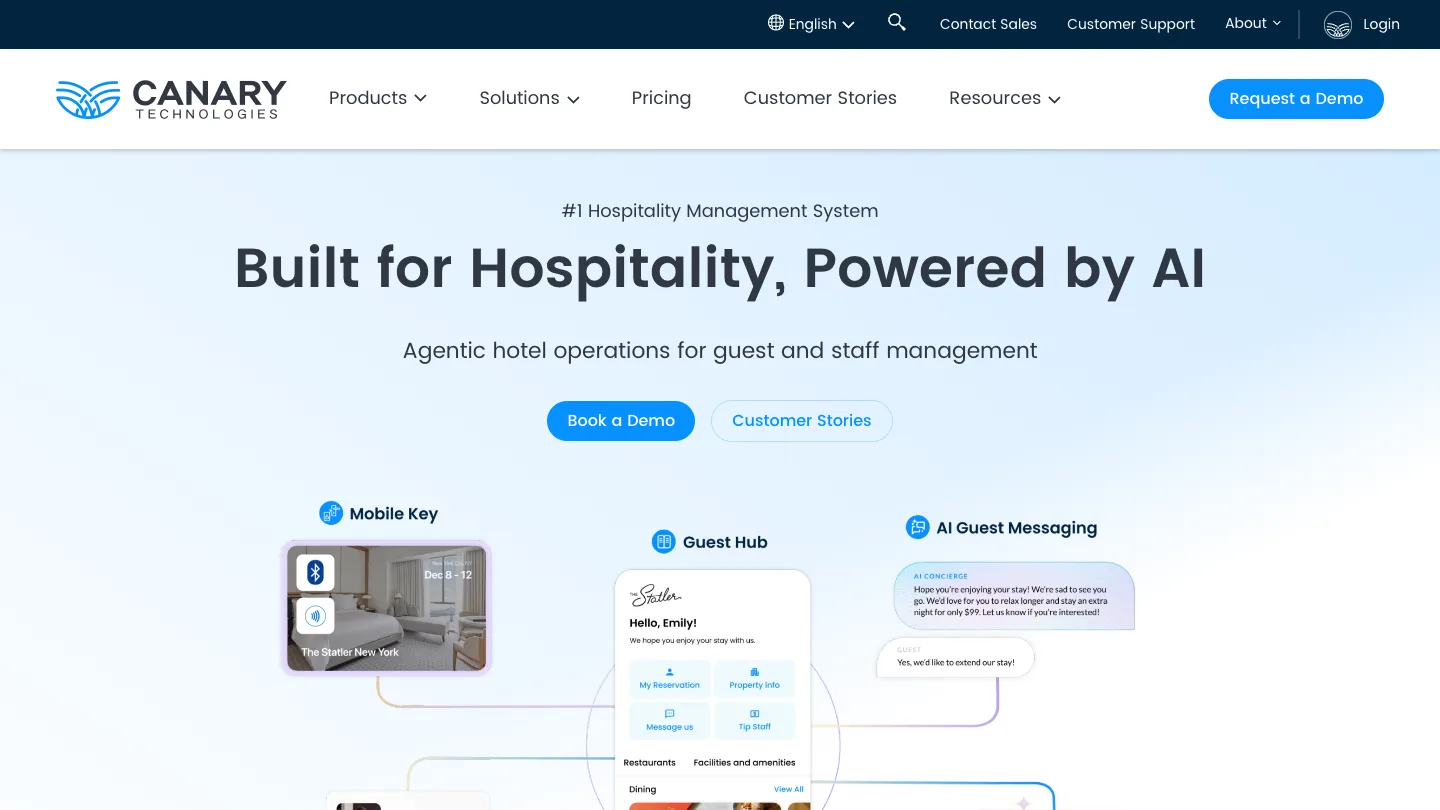This screenshot has width=1440, height=810.
Task: Go to Canary Technologies home logo
Action: [x=171, y=99]
